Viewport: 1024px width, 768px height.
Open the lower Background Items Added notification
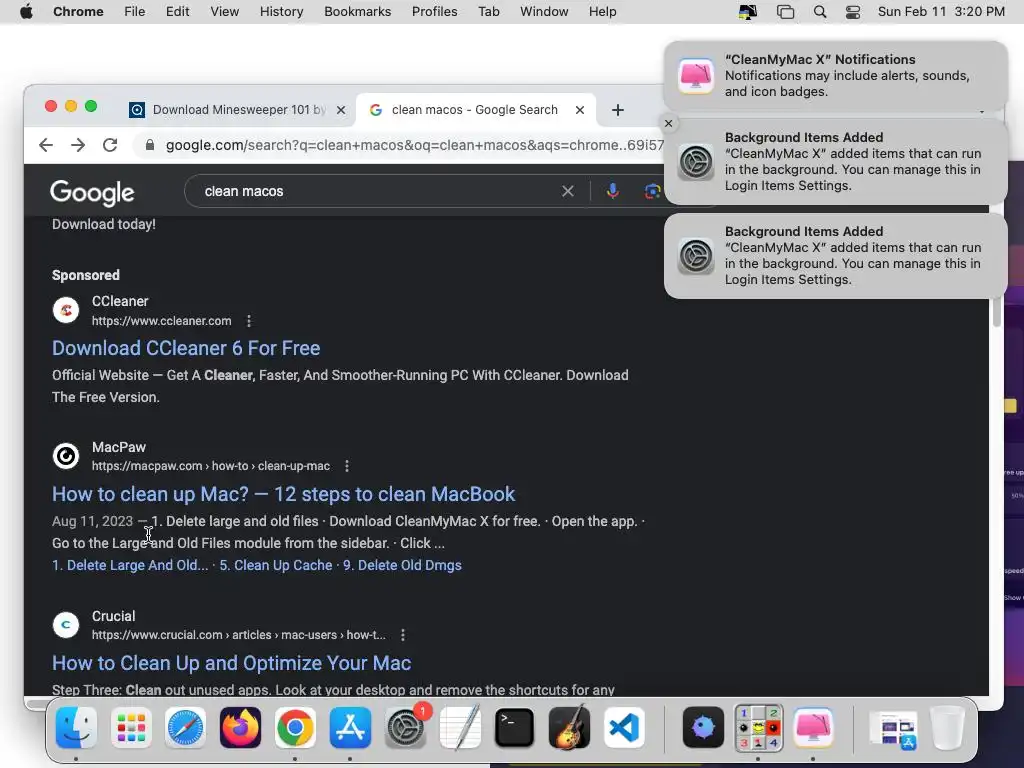(x=835, y=256)
